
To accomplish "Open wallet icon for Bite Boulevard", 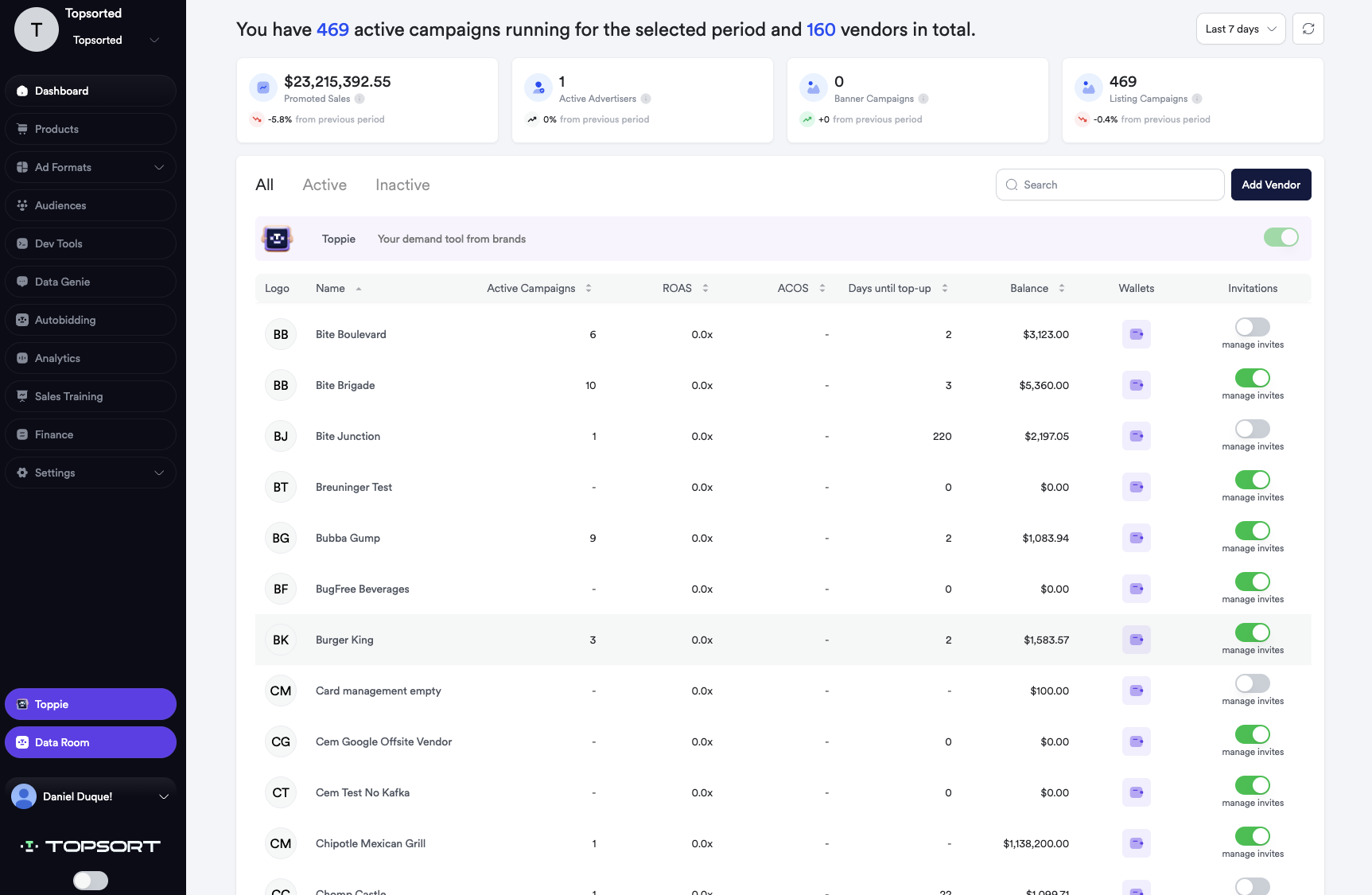I will point(1136,334).
